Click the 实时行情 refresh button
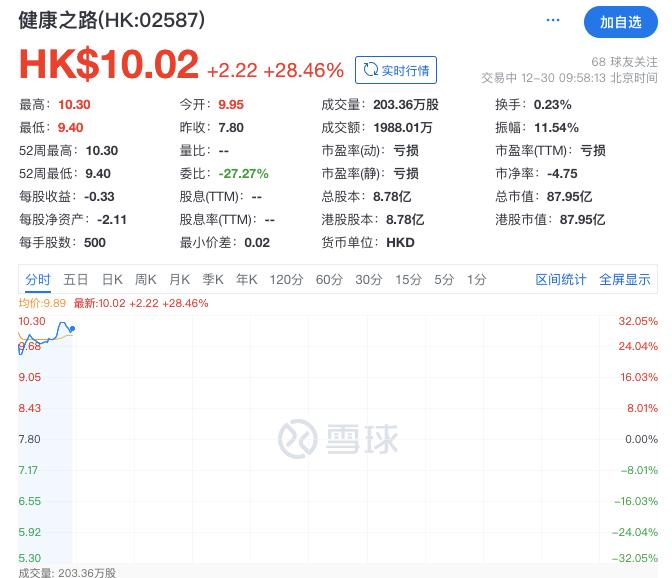672x578 pixels. click(x=397, y=70)
